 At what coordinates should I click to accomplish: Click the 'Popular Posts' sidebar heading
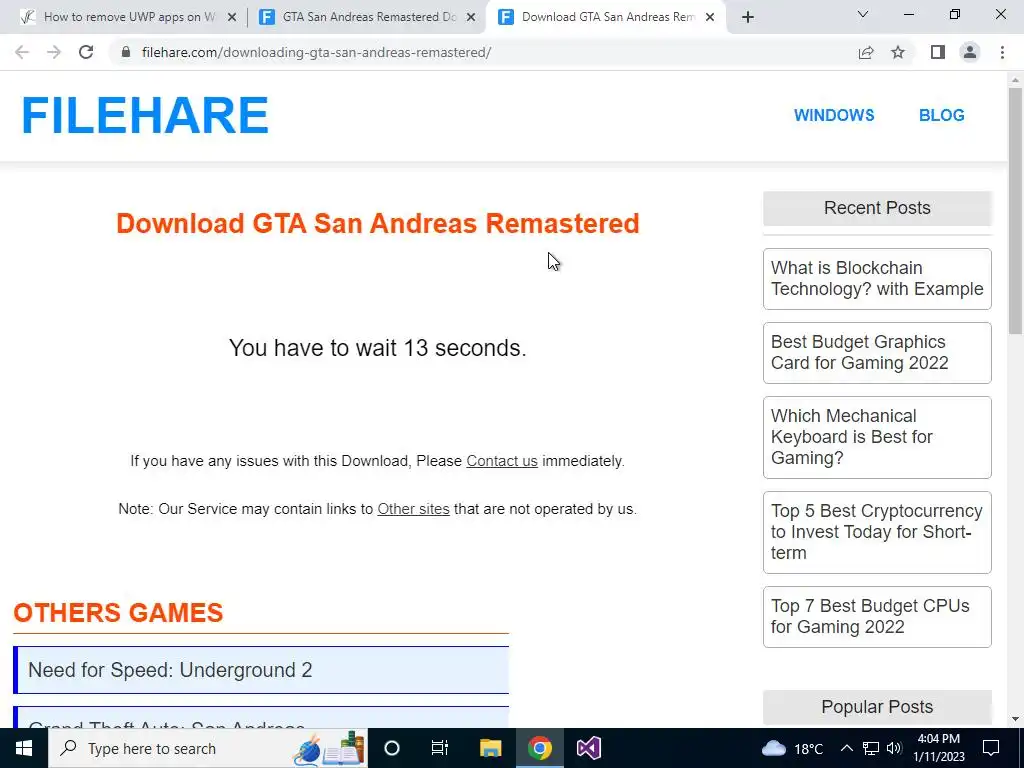click(x=877, y=707)
